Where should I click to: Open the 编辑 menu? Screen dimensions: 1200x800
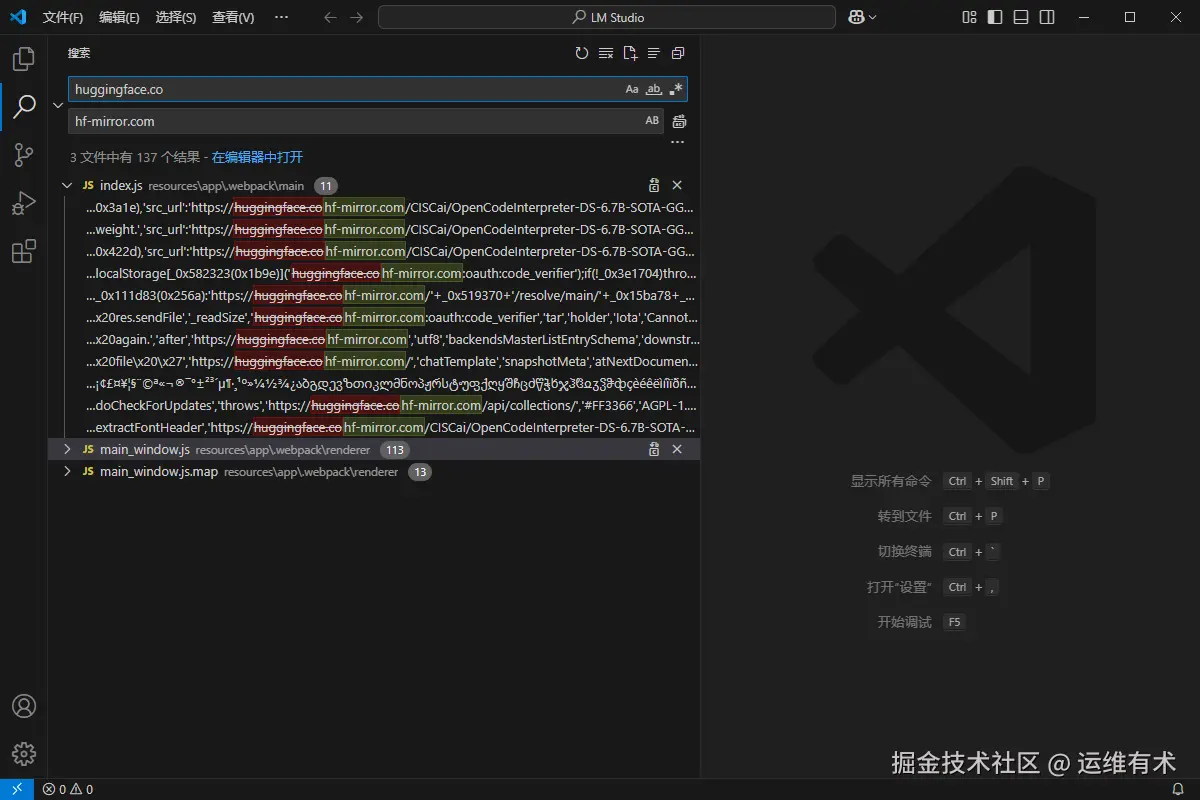120,17
